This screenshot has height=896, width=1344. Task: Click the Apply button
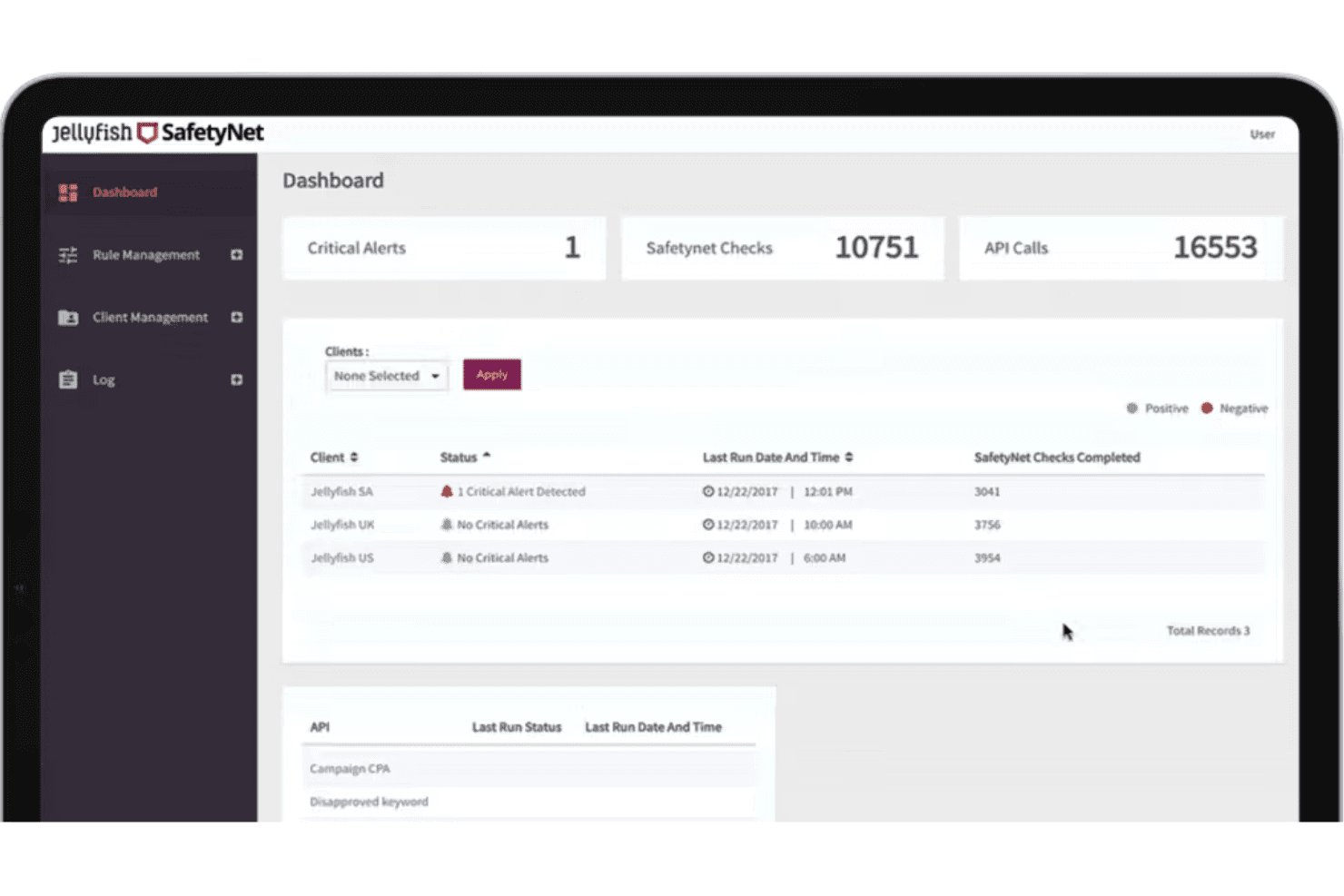pos(492,374)
